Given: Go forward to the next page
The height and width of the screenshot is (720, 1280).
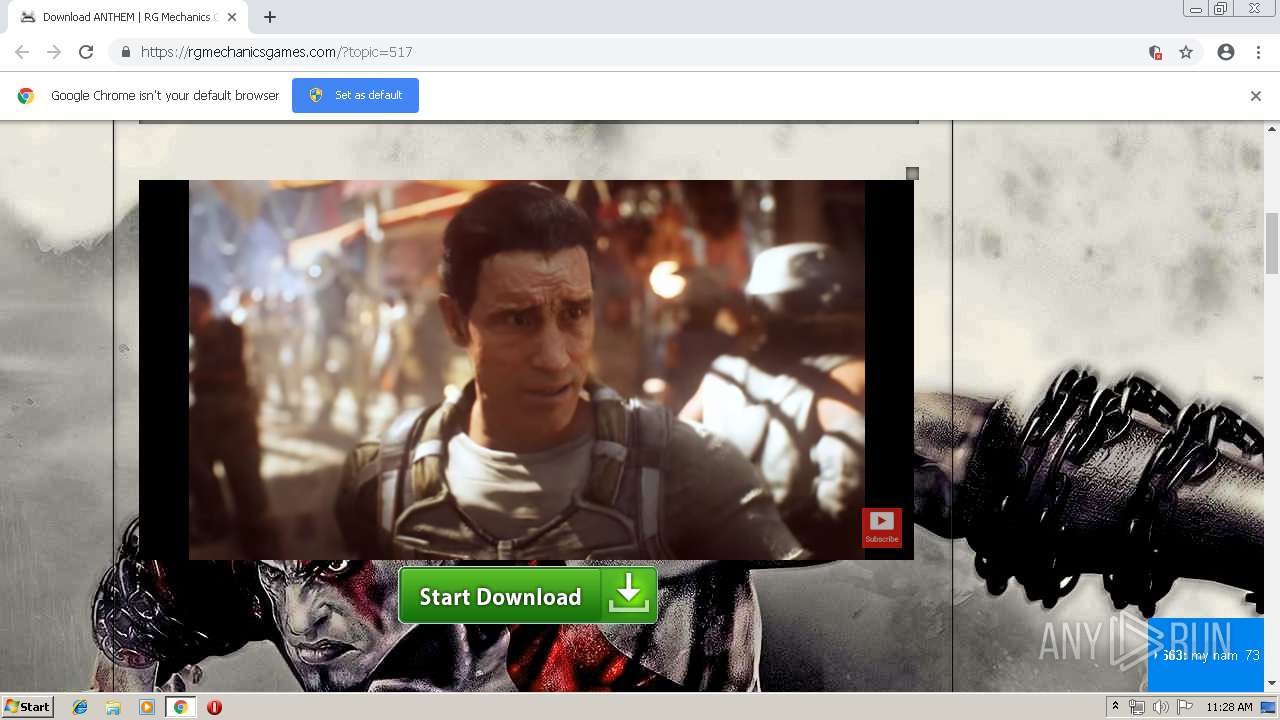Looking at the screenshot, I should [x=54, y=52].
